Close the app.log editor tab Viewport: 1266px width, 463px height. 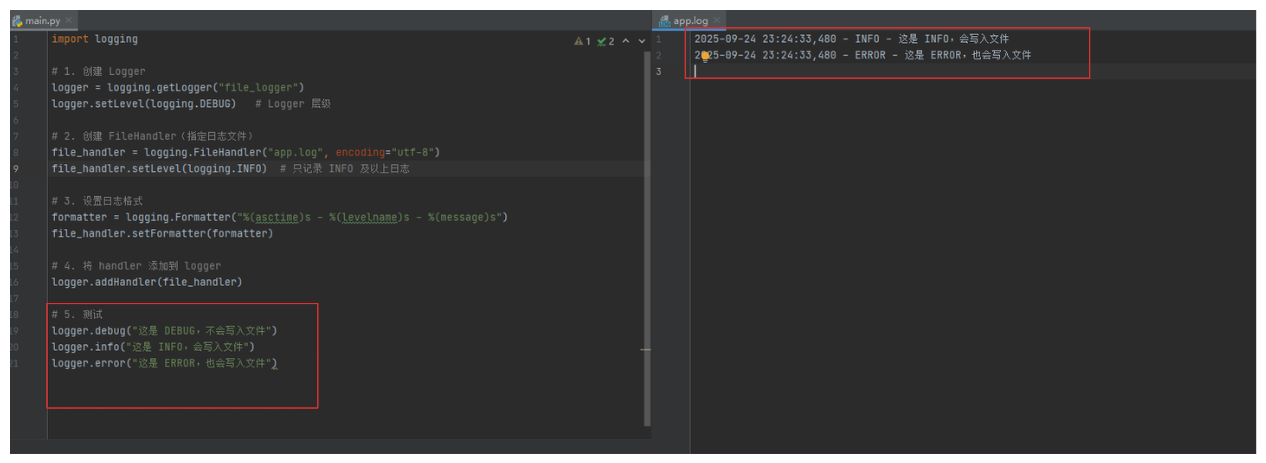pos(716,20)
